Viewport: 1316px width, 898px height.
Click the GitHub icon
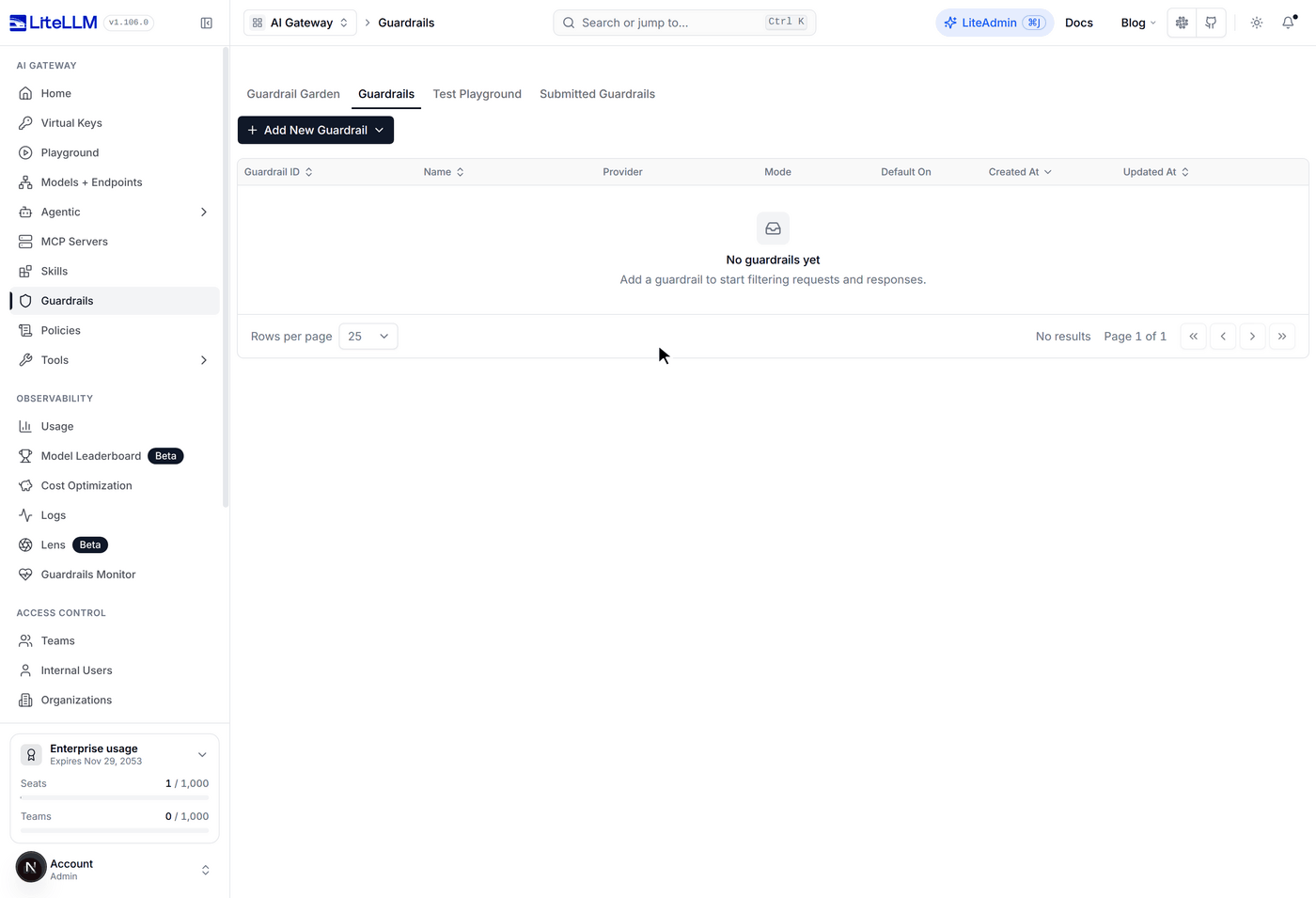coord(1211,23)
